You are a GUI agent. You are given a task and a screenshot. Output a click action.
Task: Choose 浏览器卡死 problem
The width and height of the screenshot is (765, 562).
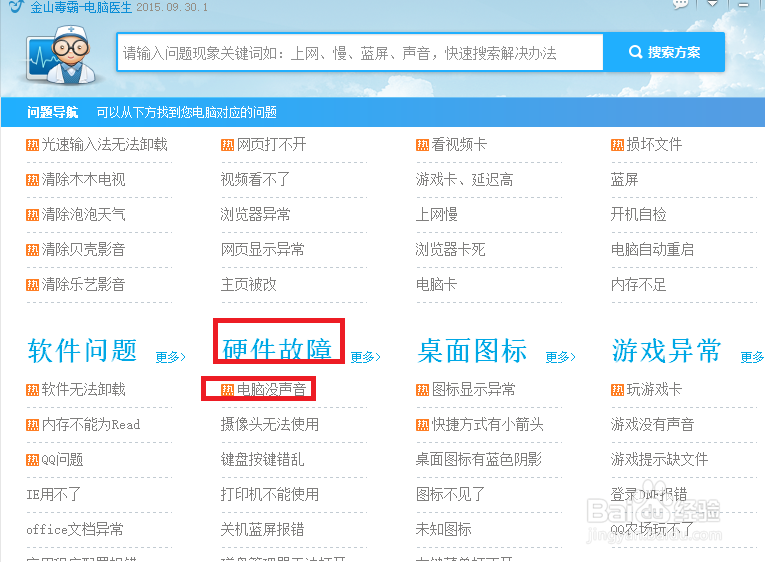click(x=450, y=249)
